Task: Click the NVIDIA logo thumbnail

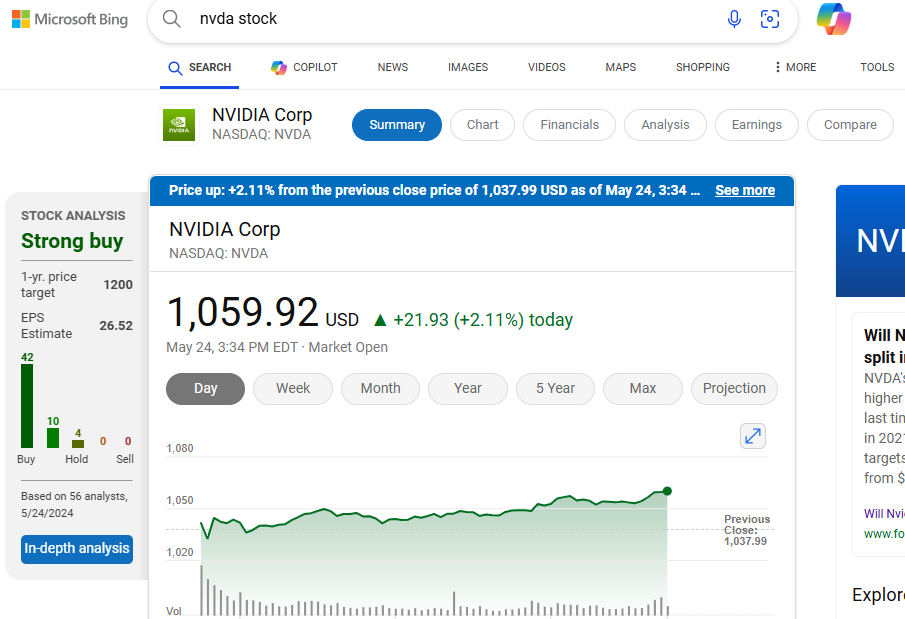Action: (x=179, y=125)
